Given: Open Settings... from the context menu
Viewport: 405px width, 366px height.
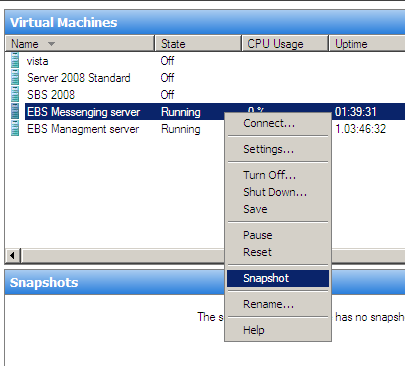Looking at the screenshot, I should click(x=278, y=149).
